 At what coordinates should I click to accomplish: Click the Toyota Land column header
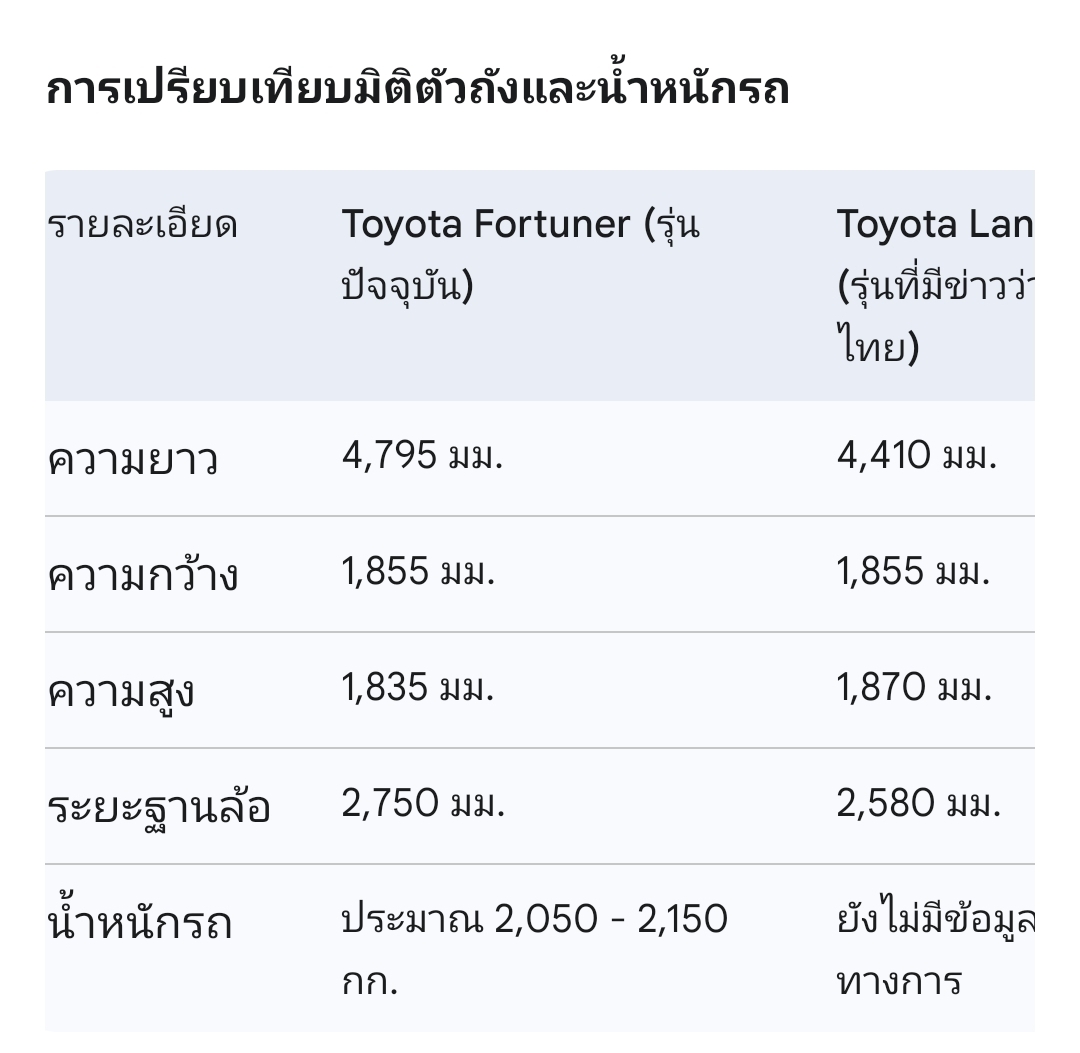point(935,285)
